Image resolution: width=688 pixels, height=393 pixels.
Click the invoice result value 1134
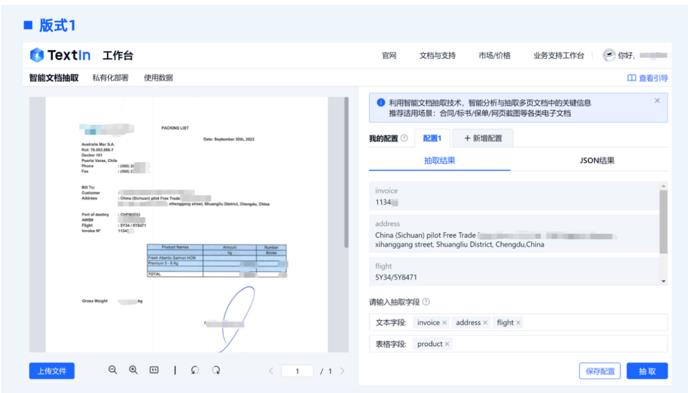(387, 202)
